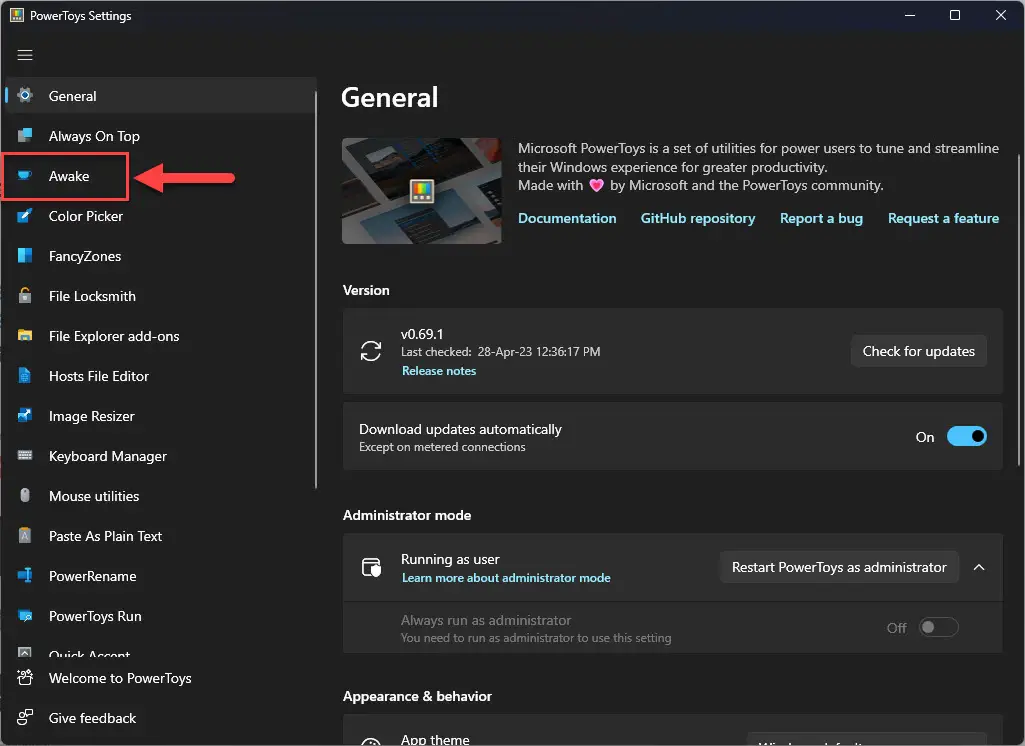The height and width of the screenshot is (746, 1025).
Task: Click the File Explorer add-ons icon
Action: pyautogui.click(x=25, y=335)
